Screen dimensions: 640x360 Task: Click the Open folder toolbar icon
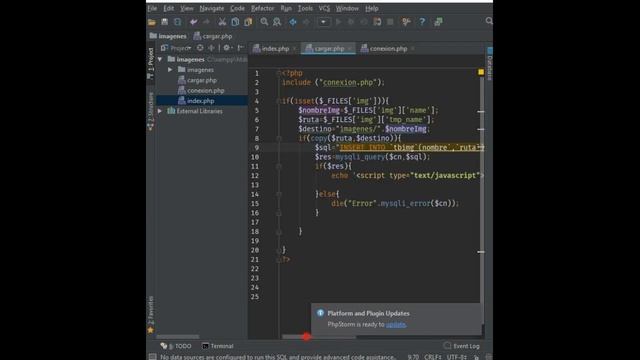pos(152,22)
